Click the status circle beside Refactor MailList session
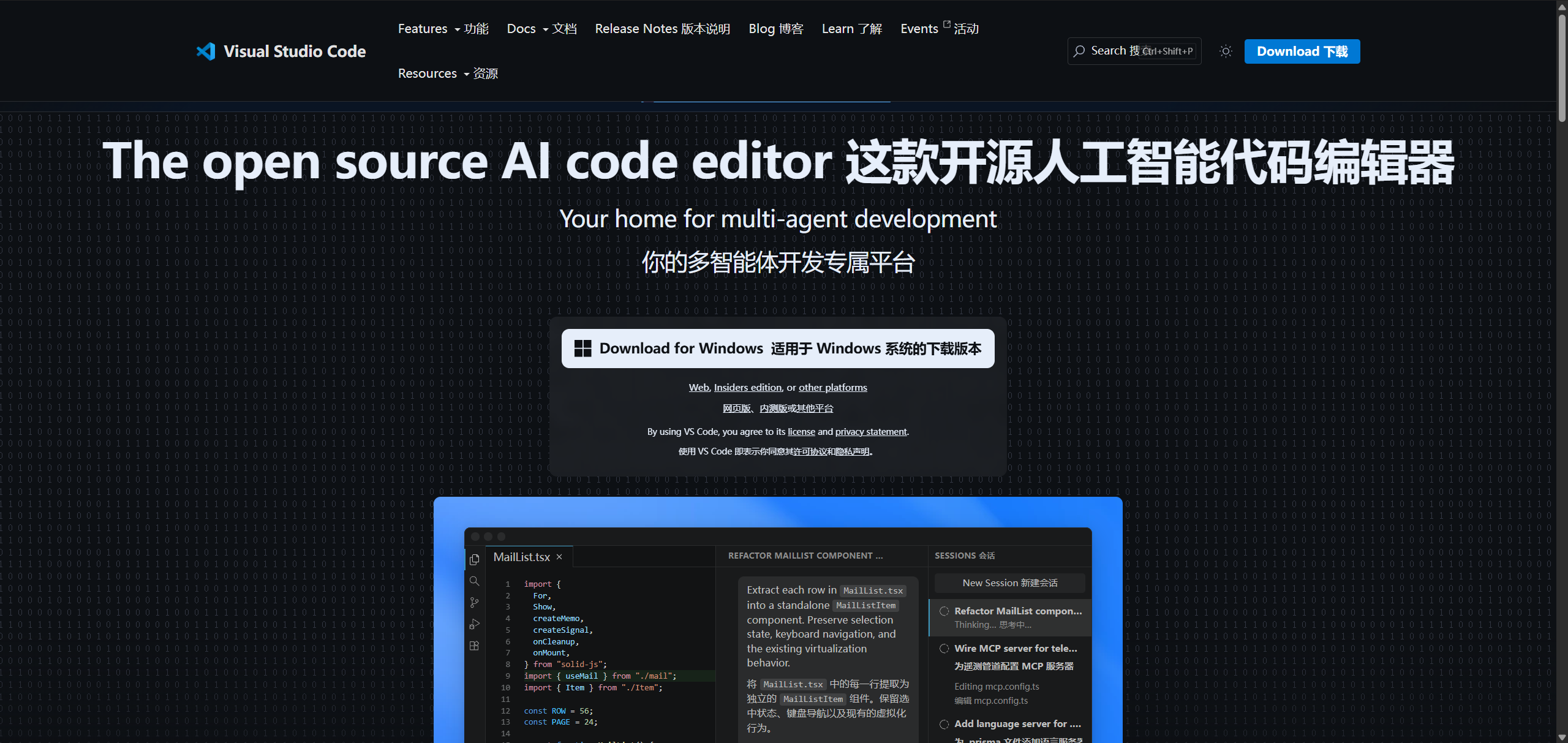The image size is (1568, 743). (944, 611)
